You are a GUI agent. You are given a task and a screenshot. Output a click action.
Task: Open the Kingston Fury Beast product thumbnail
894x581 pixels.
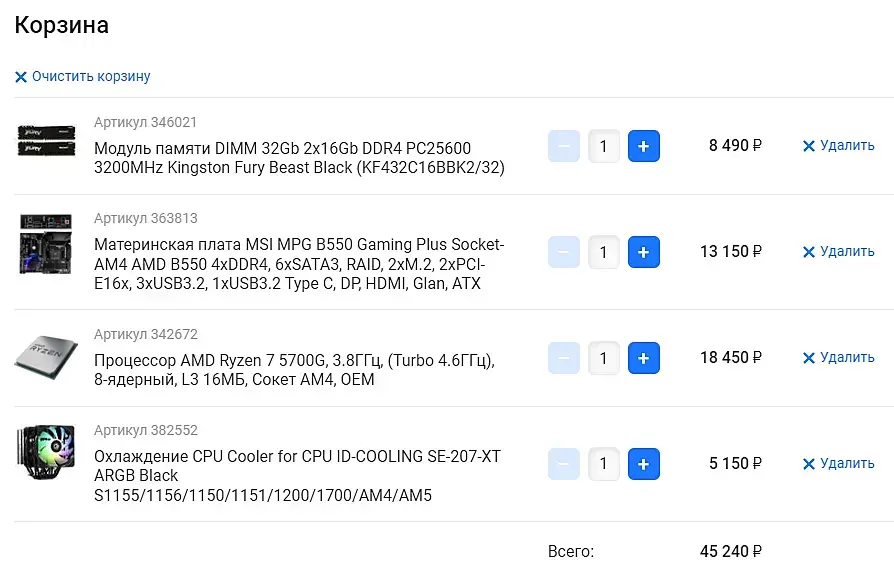coord(47,141)
